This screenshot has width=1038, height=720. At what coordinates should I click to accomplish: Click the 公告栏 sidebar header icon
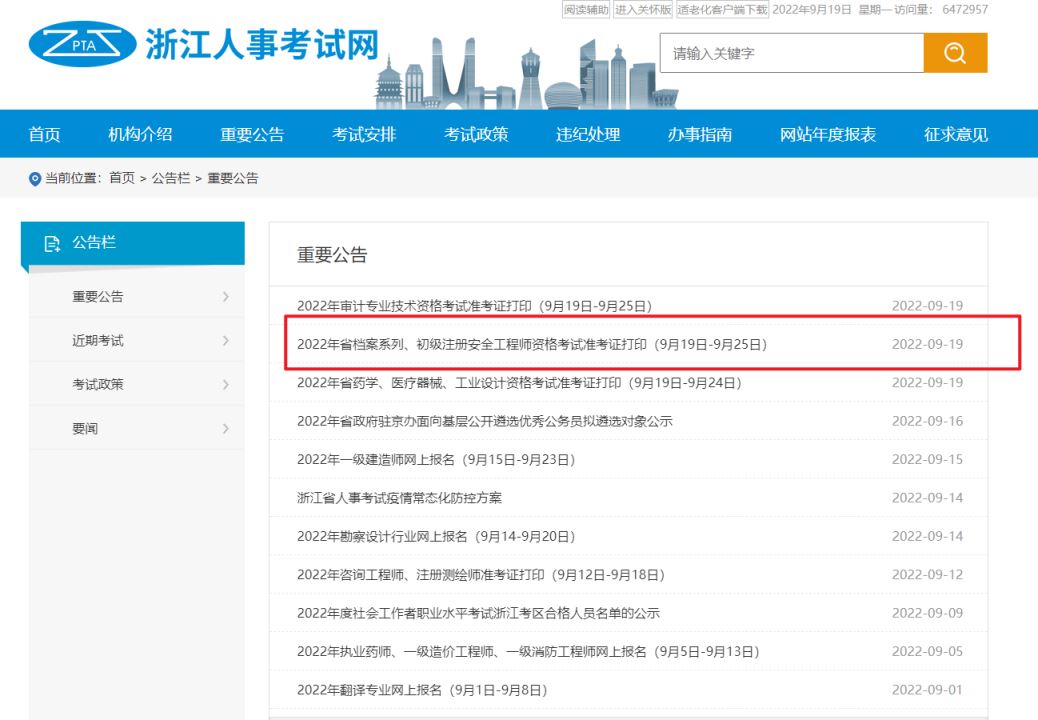coord(52,243)
